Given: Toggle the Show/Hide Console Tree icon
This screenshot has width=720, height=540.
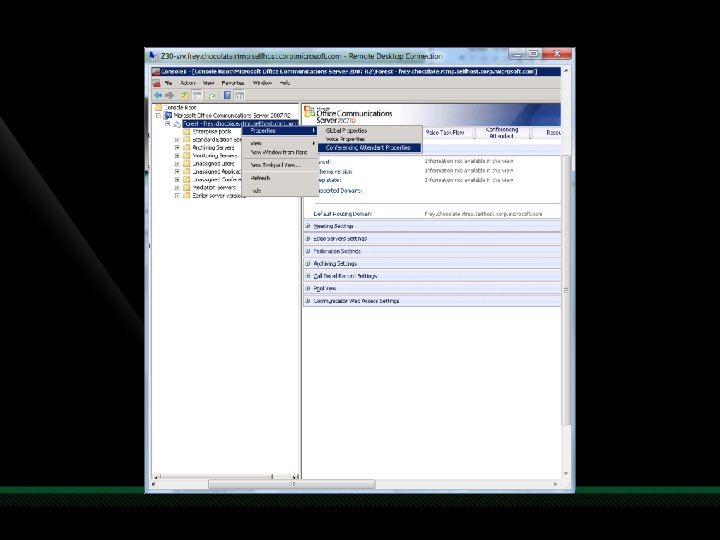Looking at the screenshot, I should (197, 95).
